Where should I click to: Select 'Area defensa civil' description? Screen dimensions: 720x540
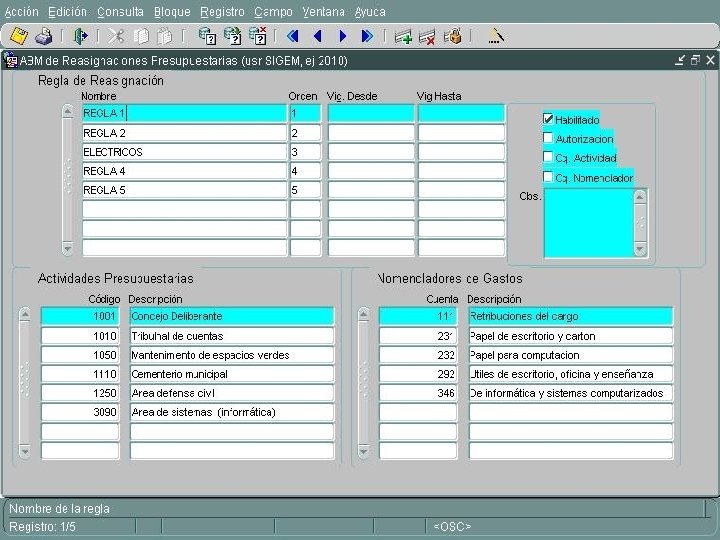click(232, 393)
